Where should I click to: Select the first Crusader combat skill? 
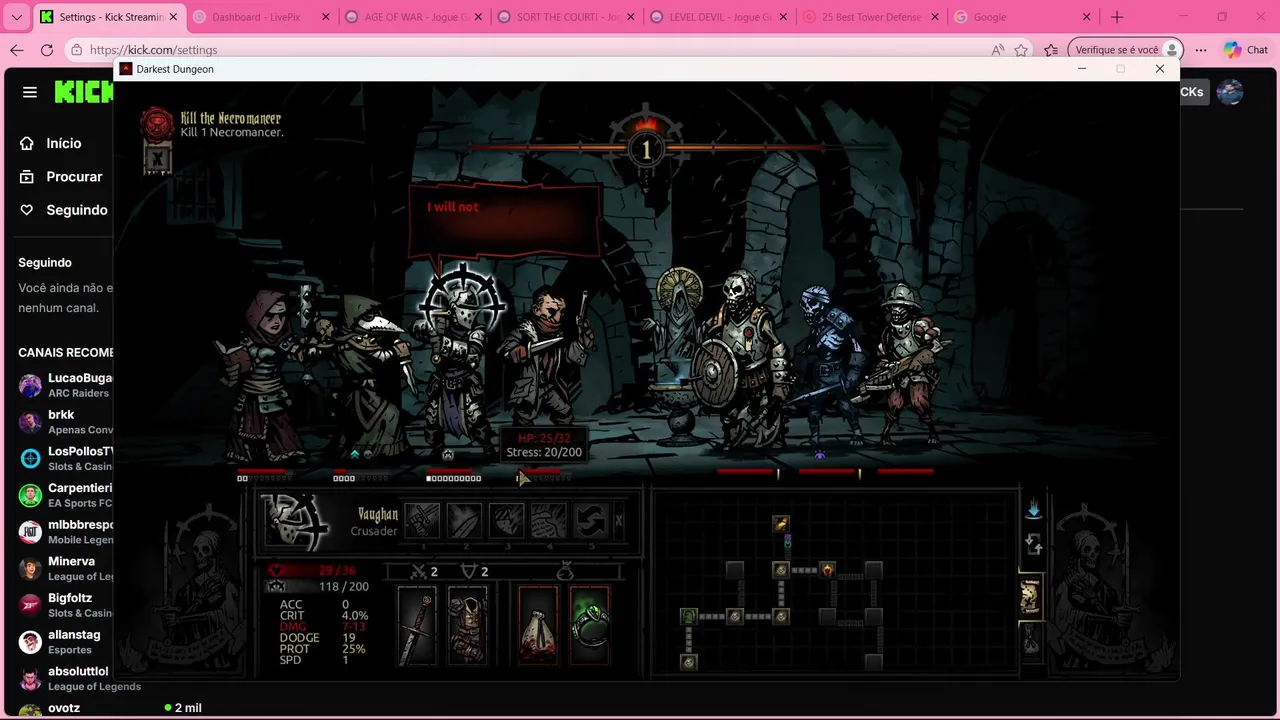pyautogui.click(x=422, y=521)
